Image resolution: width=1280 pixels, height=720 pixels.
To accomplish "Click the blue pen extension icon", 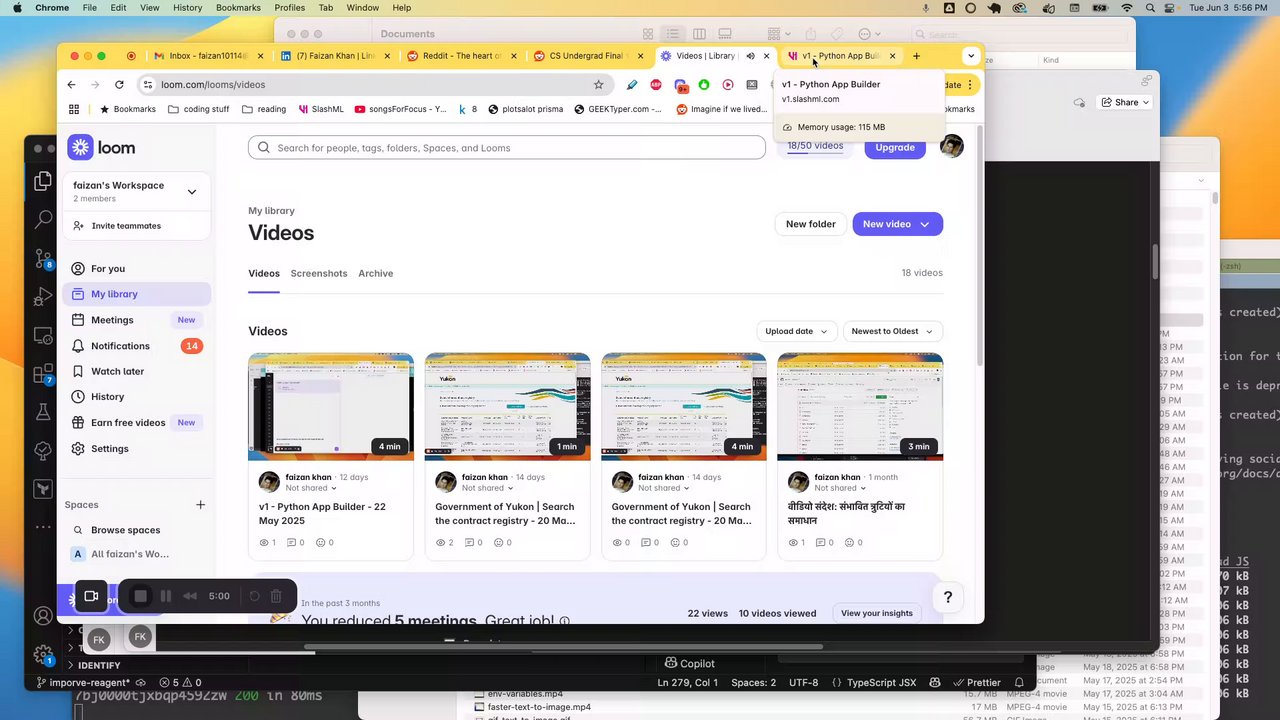I will (632, 85).
